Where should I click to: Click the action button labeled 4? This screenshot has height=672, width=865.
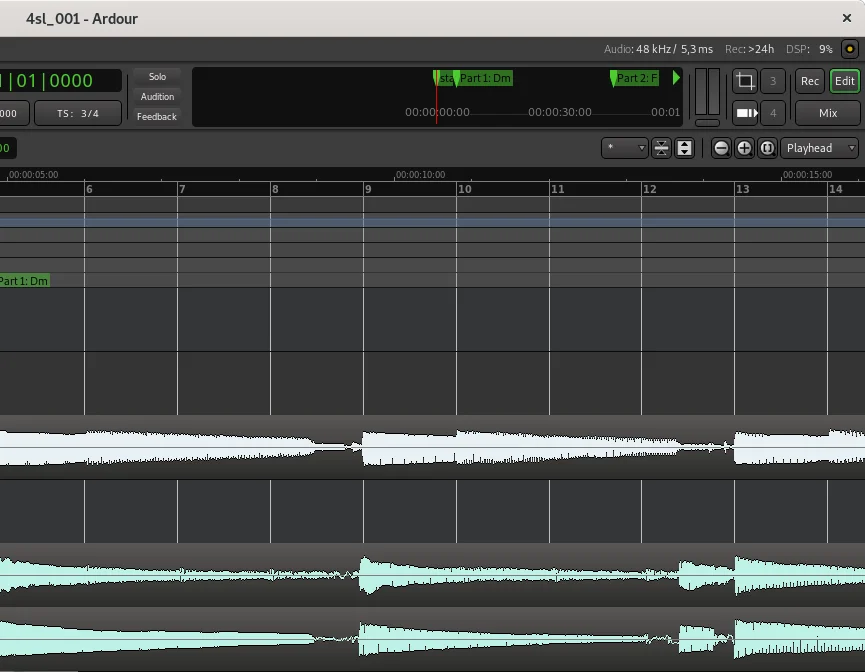773,113
